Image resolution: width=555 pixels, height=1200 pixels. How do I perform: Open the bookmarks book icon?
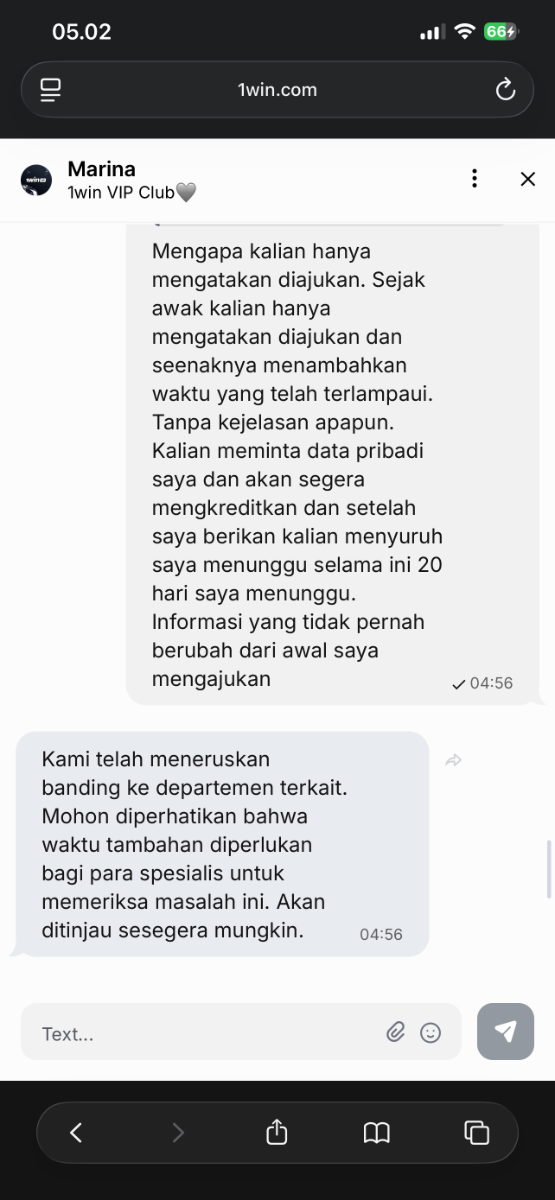[376, 1132]
